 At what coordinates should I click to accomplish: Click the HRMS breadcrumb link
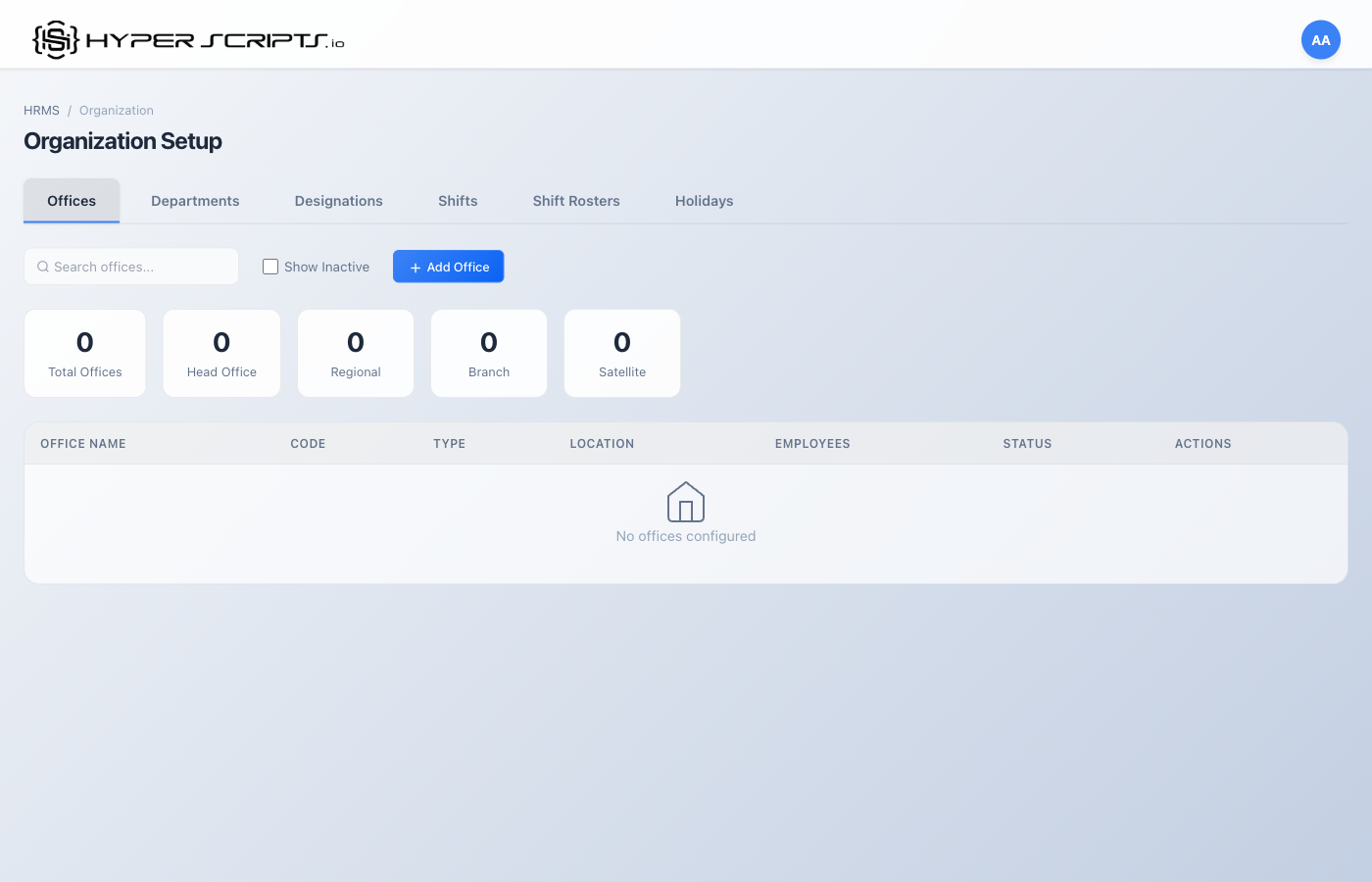pos(41,110)
